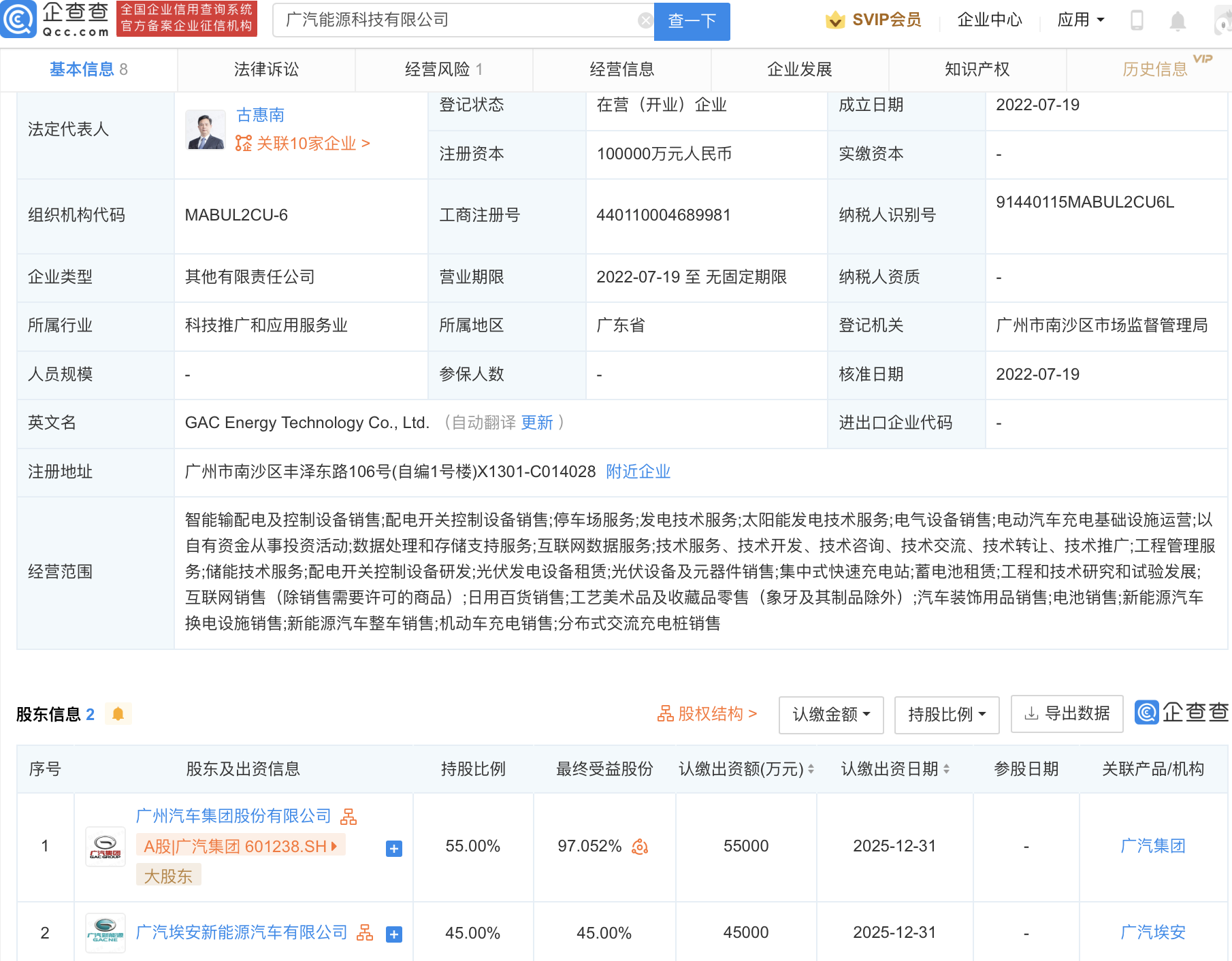Click the beneficiary icon beside 97.052%
Image resolution: width=1232 pixels, height=961 pixels.
(x=638, y=846)
